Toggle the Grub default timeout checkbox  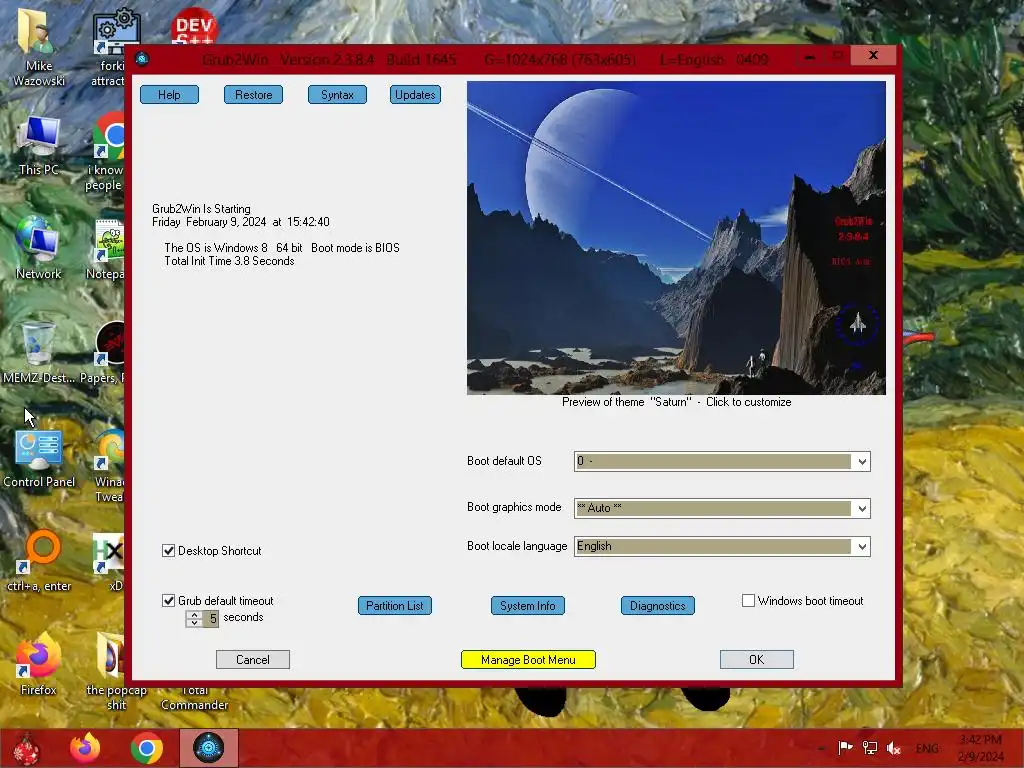[168, 600]
